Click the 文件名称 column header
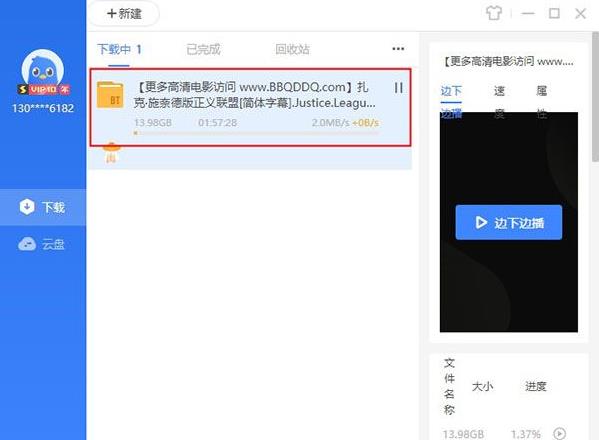Image resolution: width=599 pixels, height=440 pixels. point(449,387)
